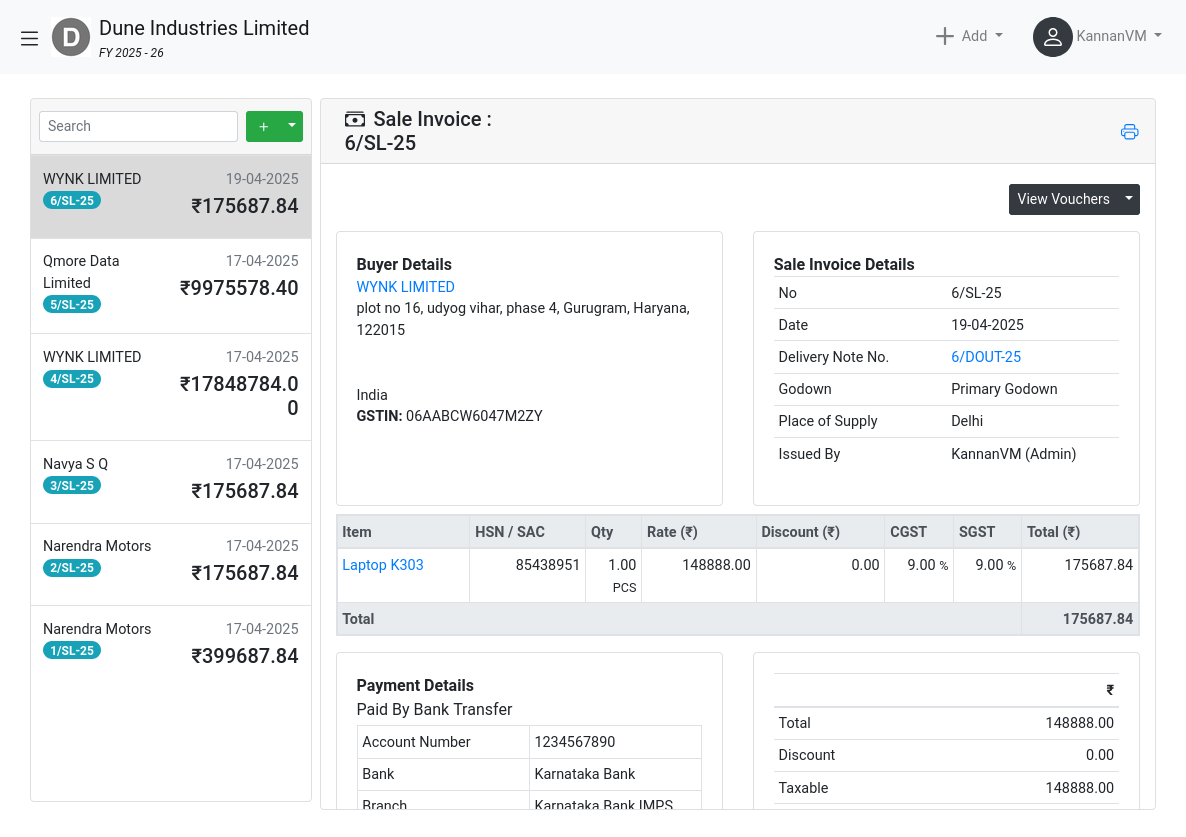1186x837 pixels.
Task: Select the 2/SL-25 Narendra Motors invoice
Action: tap(171, 564)
